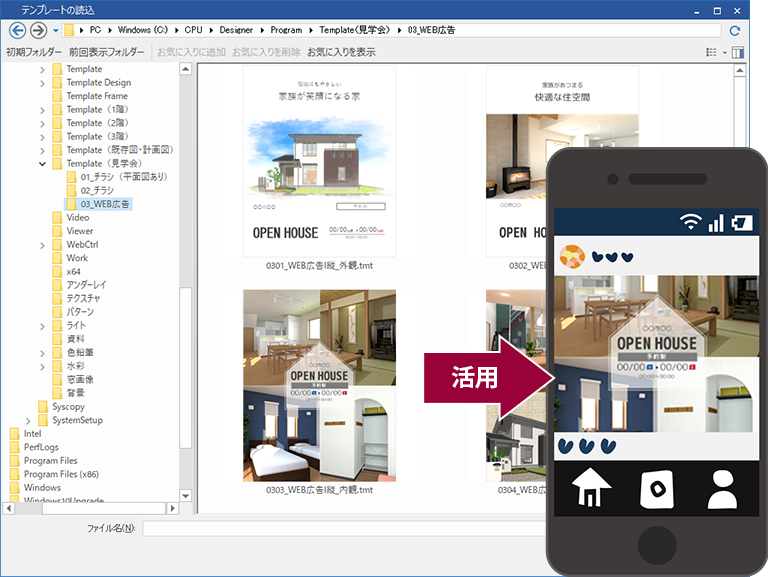
Task: Tap the phone profile person icon
Action: [722, 489]
